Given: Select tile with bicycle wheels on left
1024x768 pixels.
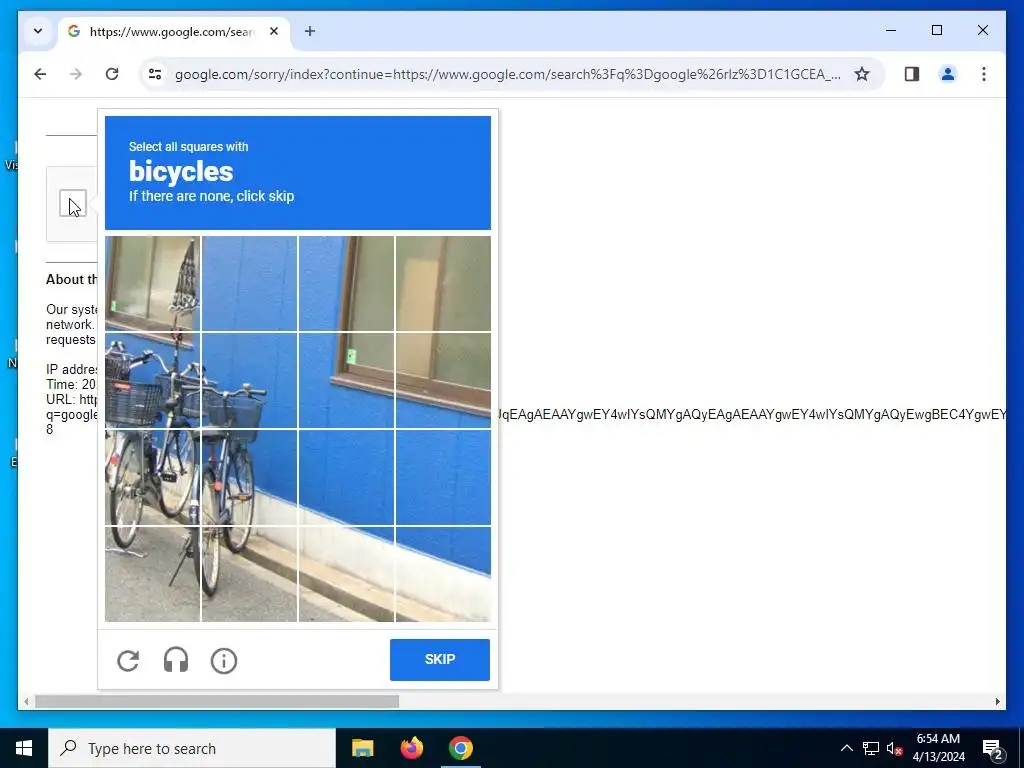Looking at the screenshot, I should pos(152,477).
